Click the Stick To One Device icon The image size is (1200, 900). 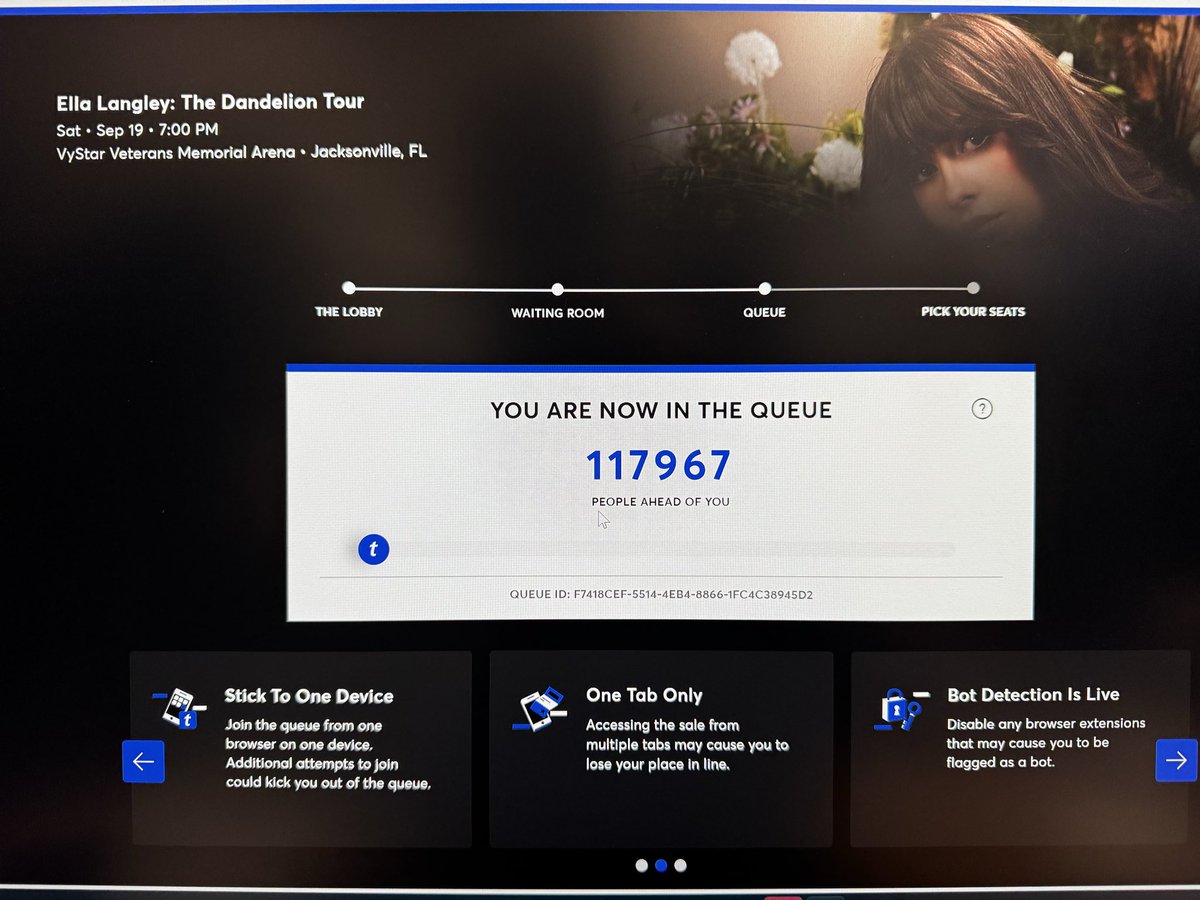tap(180, 707)
